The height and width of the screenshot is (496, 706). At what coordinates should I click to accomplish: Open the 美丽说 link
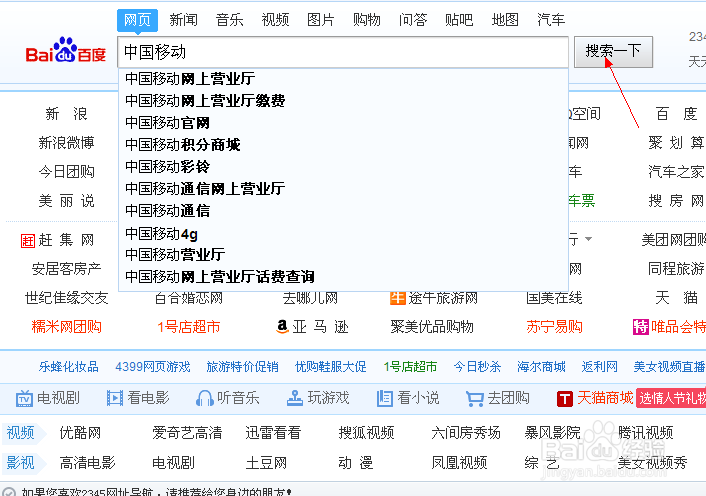coord(66,200)
